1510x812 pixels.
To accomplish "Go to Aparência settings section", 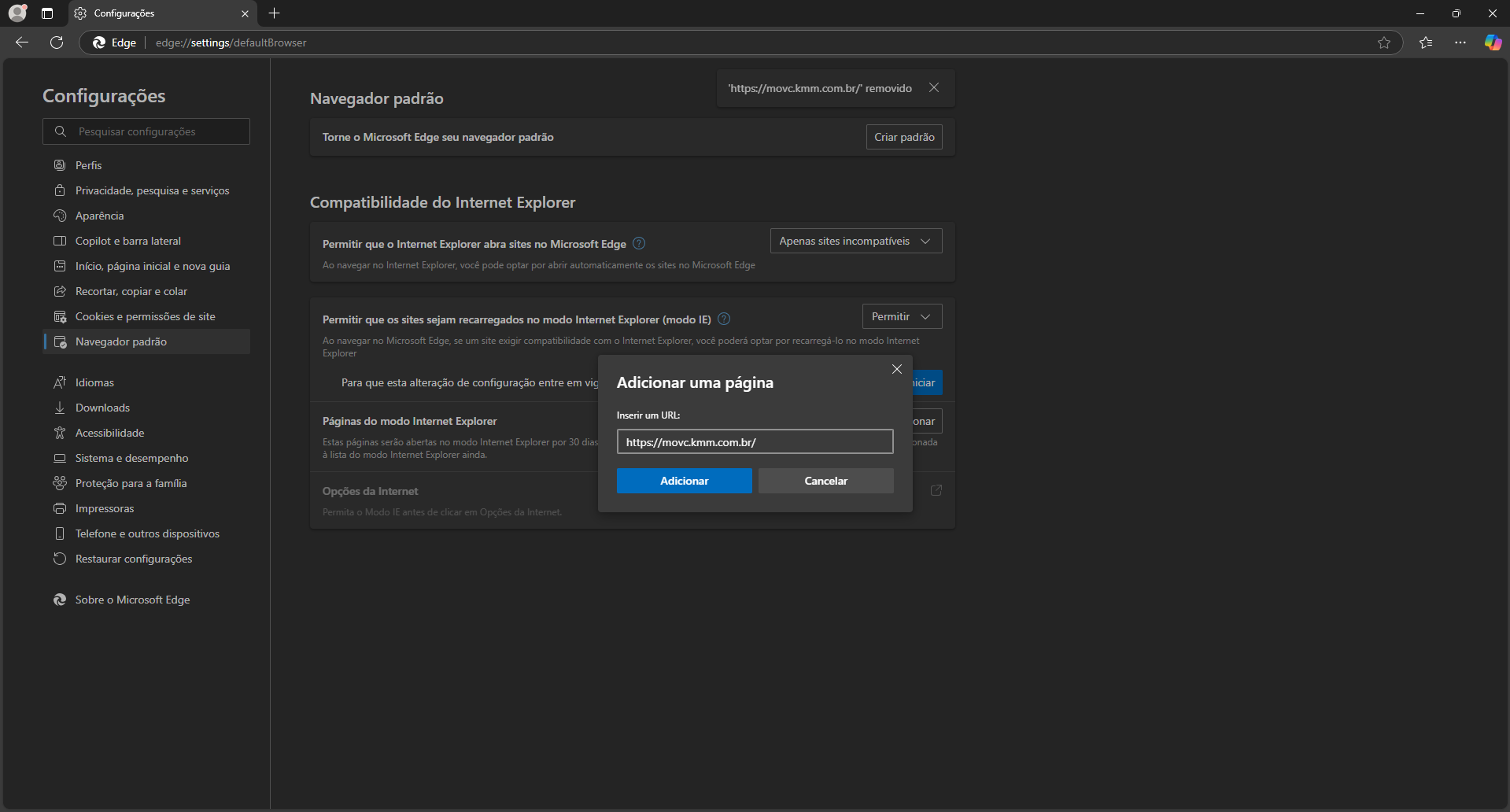I will coord(99,216).
